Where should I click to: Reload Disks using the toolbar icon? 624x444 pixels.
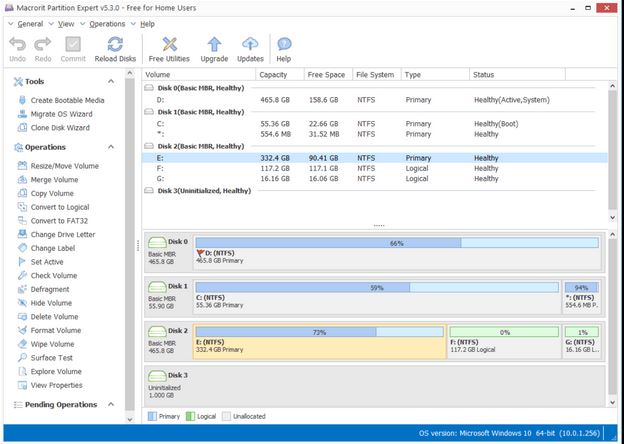coord(115,44)
